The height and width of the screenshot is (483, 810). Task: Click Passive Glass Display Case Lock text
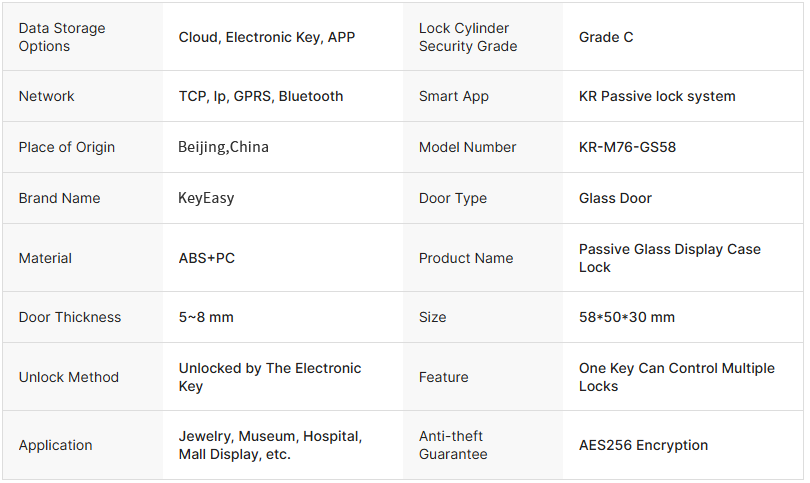(x=669, y=258)
